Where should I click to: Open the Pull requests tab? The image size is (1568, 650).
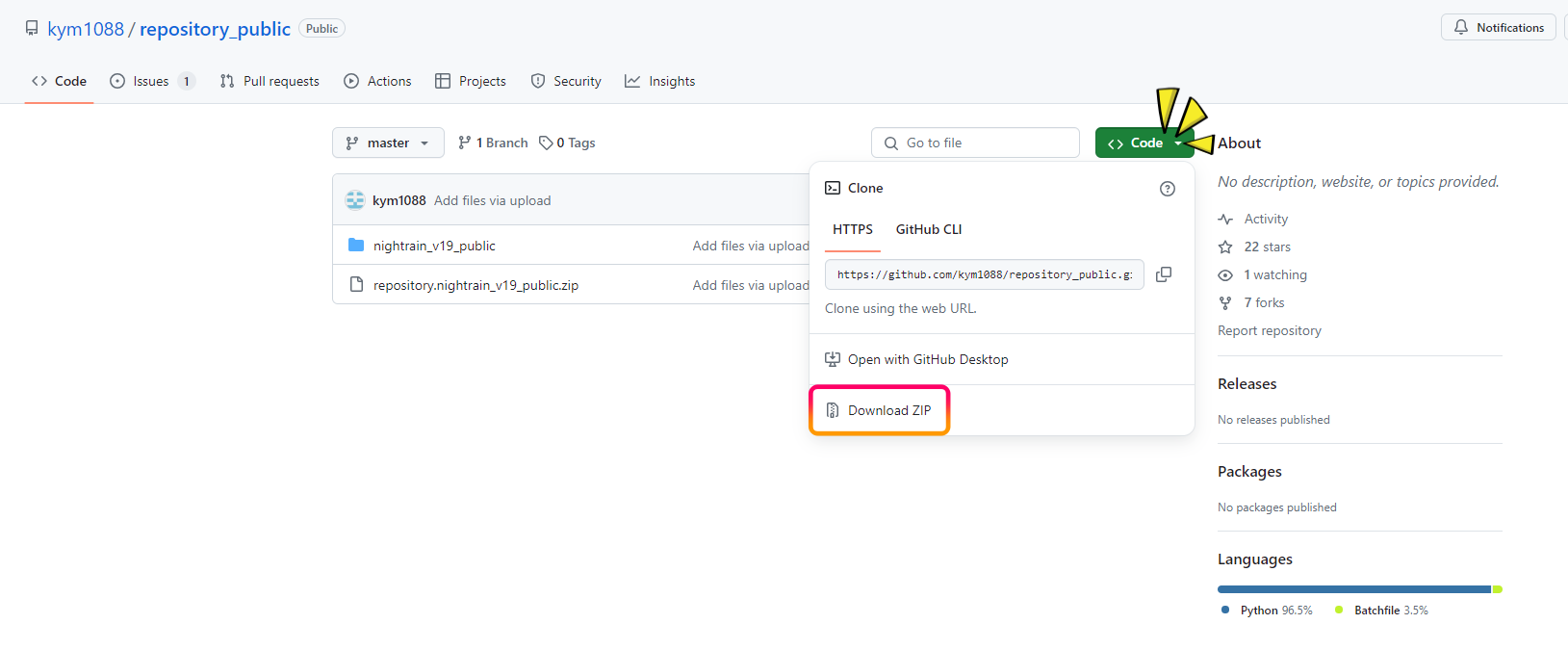point(270,81)
